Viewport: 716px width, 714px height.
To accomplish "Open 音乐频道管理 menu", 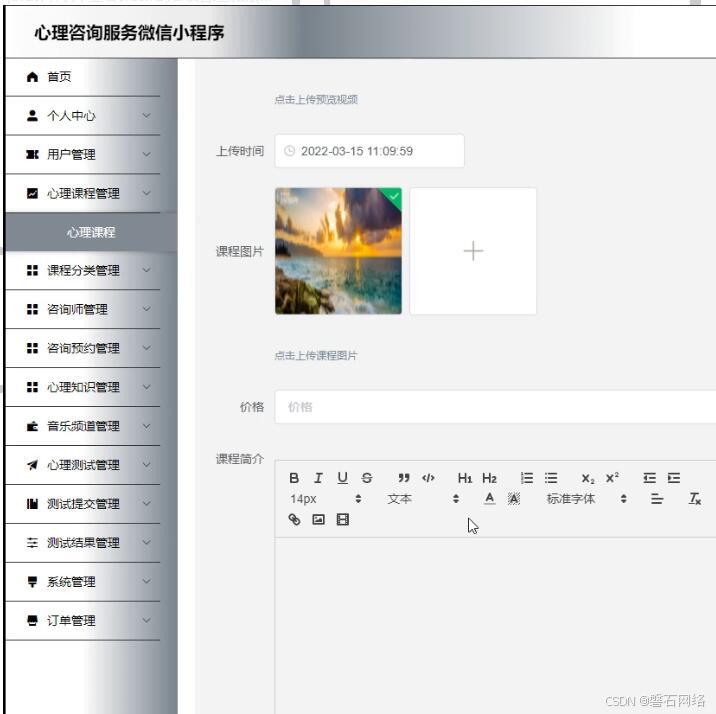I will [x=83, y=426].
